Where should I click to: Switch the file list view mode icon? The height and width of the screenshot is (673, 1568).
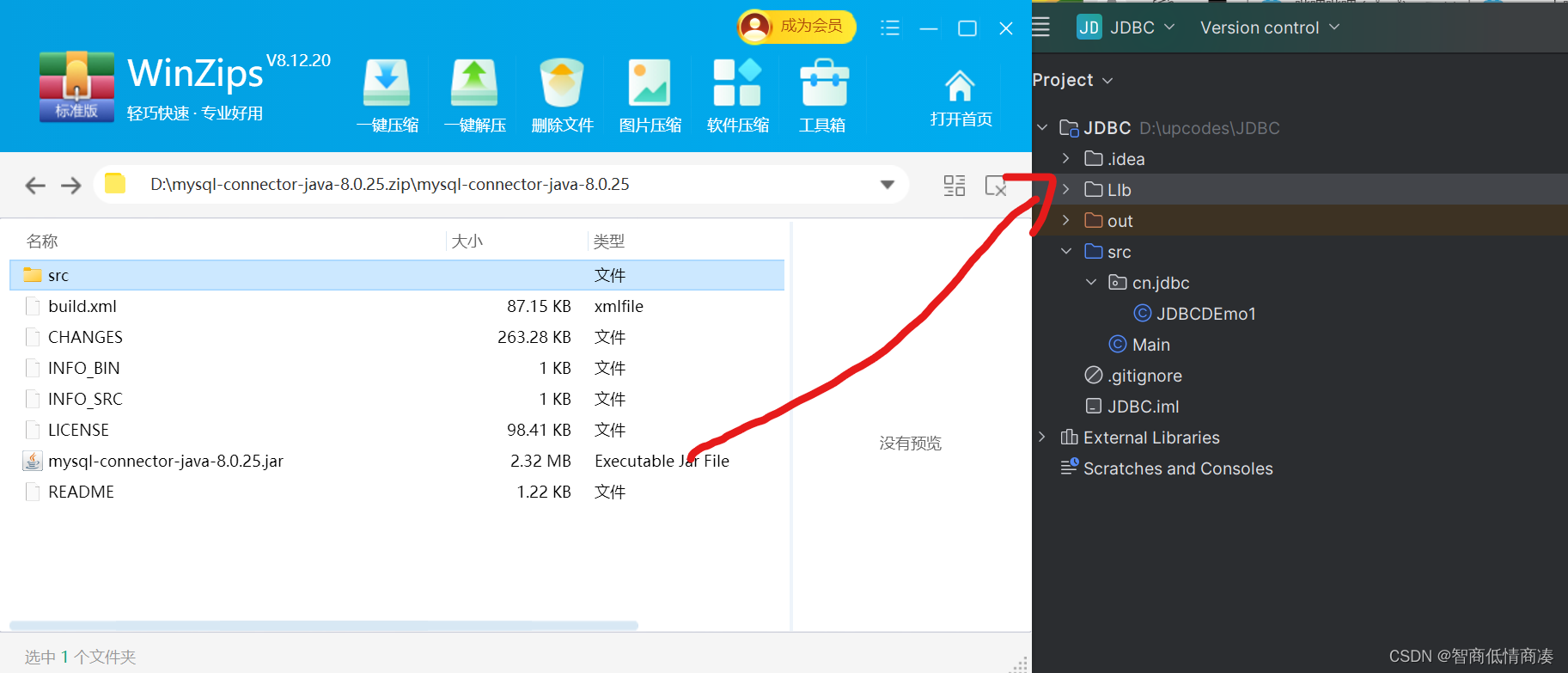coord(955,185)
